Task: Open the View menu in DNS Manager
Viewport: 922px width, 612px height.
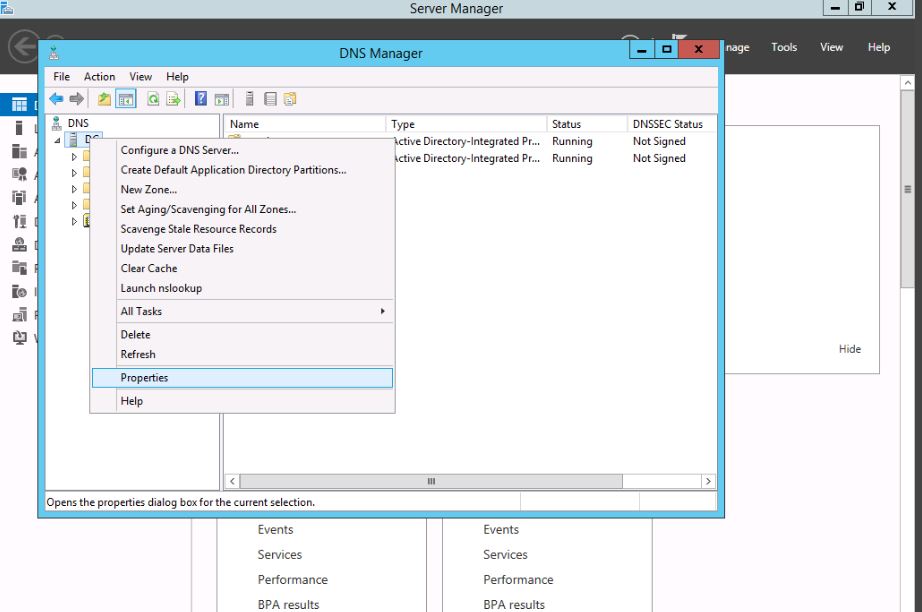Action: click(x=141, y=76)
